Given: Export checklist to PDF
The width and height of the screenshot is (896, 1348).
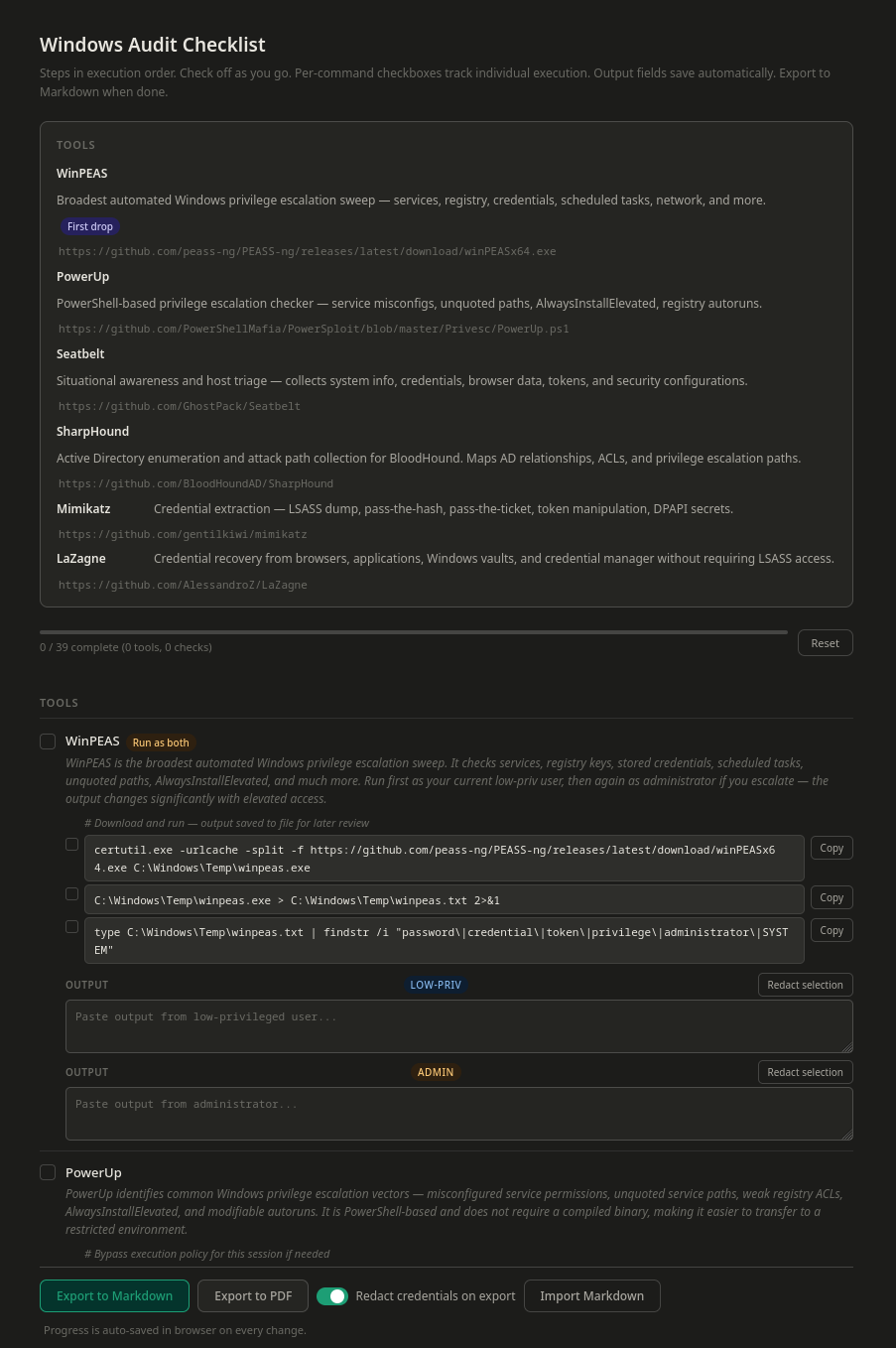Looking at the screenshot, I should click(x=253, y=1295).
